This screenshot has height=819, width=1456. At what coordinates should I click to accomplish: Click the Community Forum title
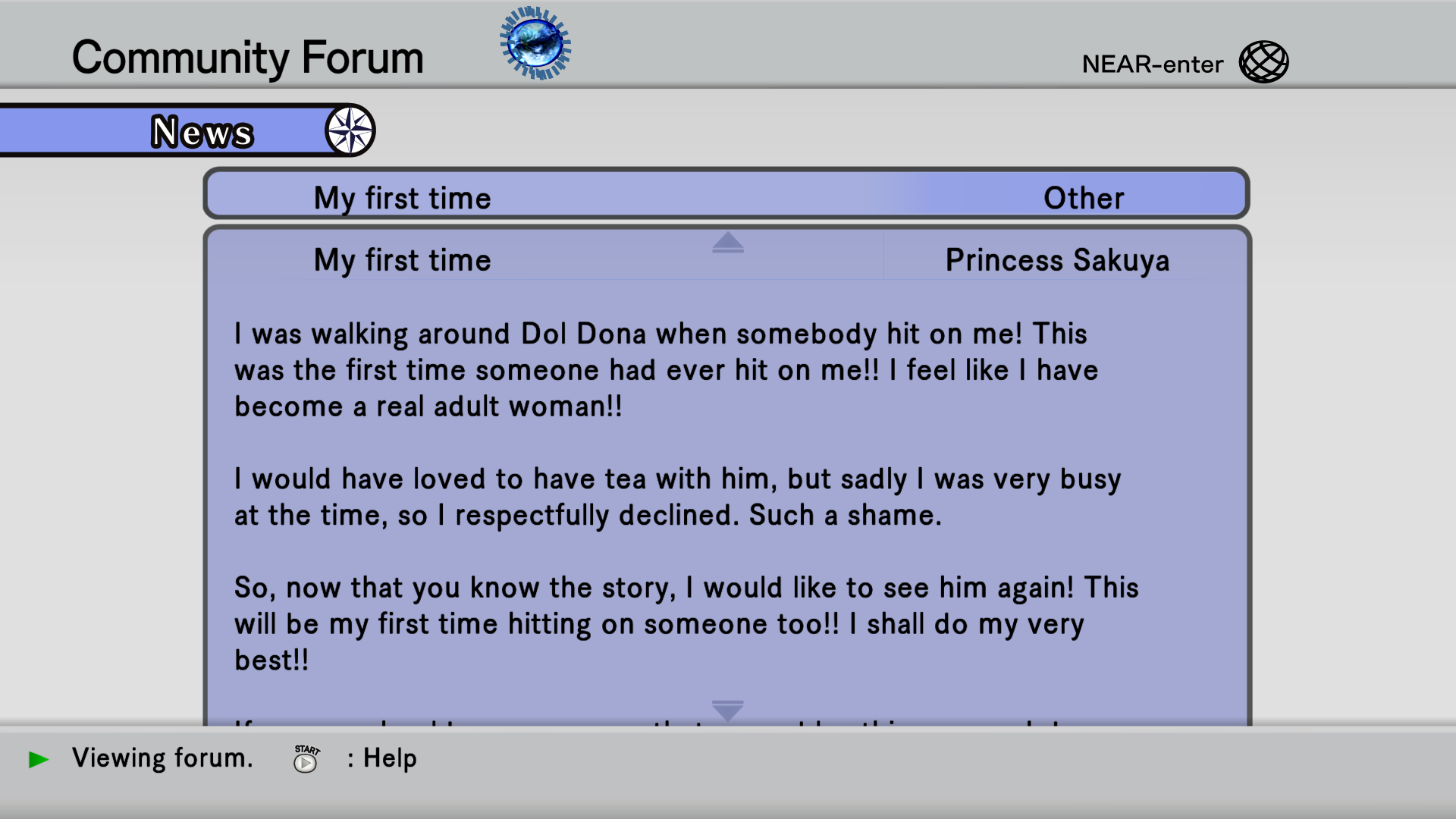click(247, 58)
